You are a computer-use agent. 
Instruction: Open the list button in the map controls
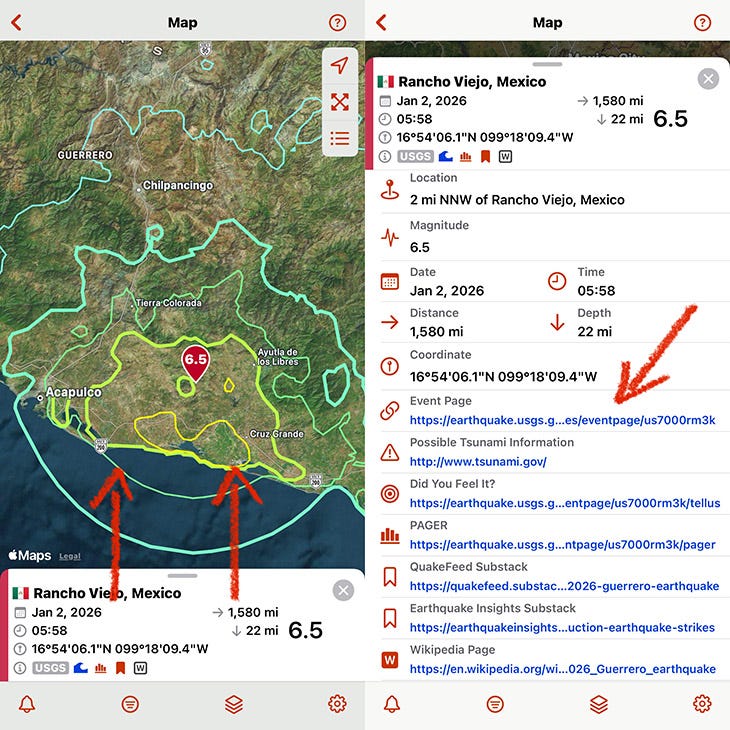(x=340, y=138)
